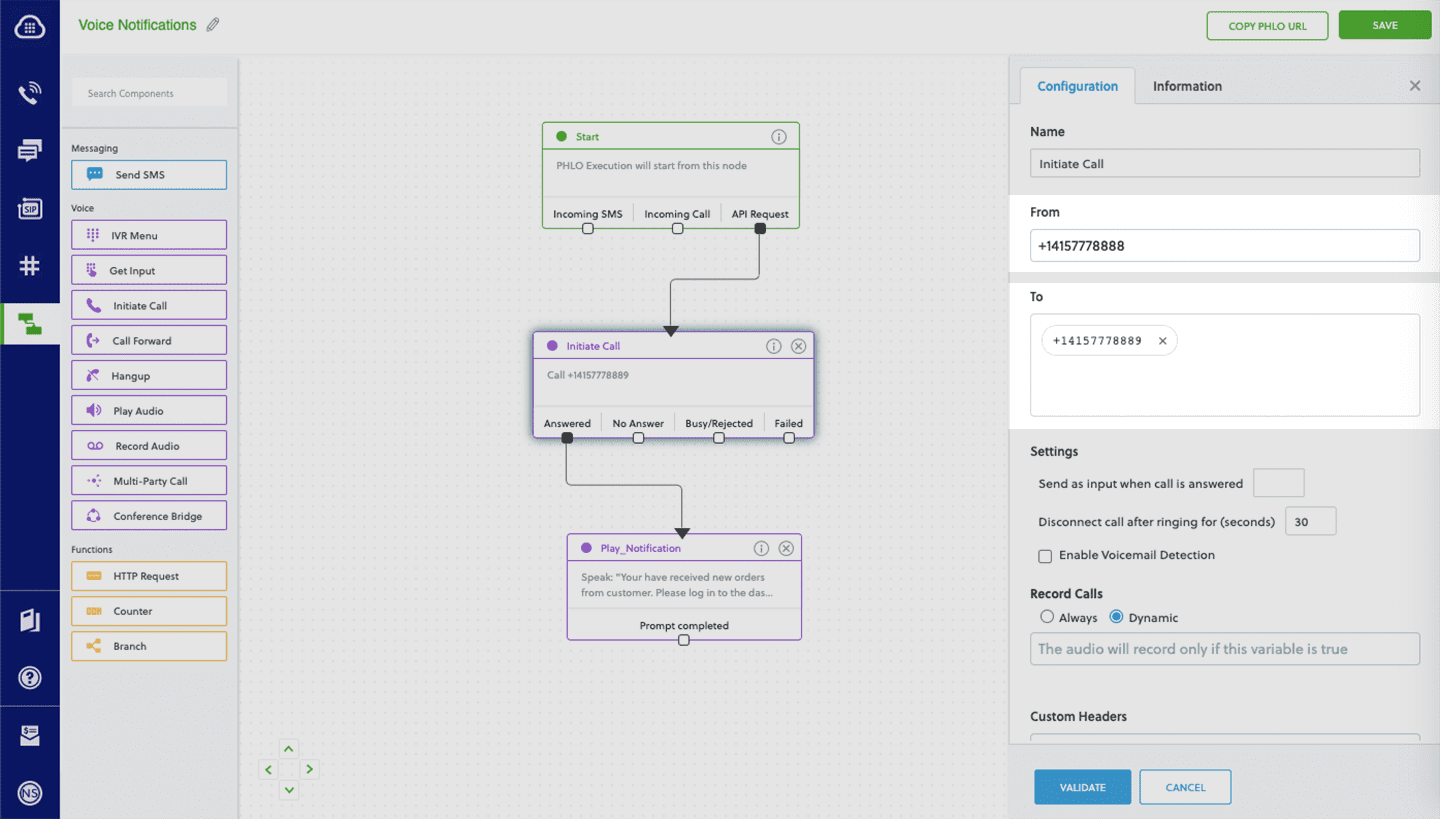Save the PHLO

coord(1385,26)
